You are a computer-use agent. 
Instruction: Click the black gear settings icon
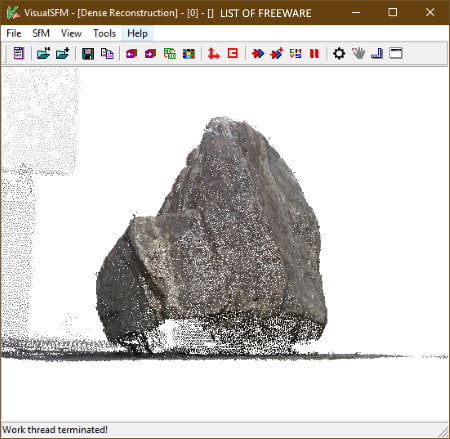339,53
